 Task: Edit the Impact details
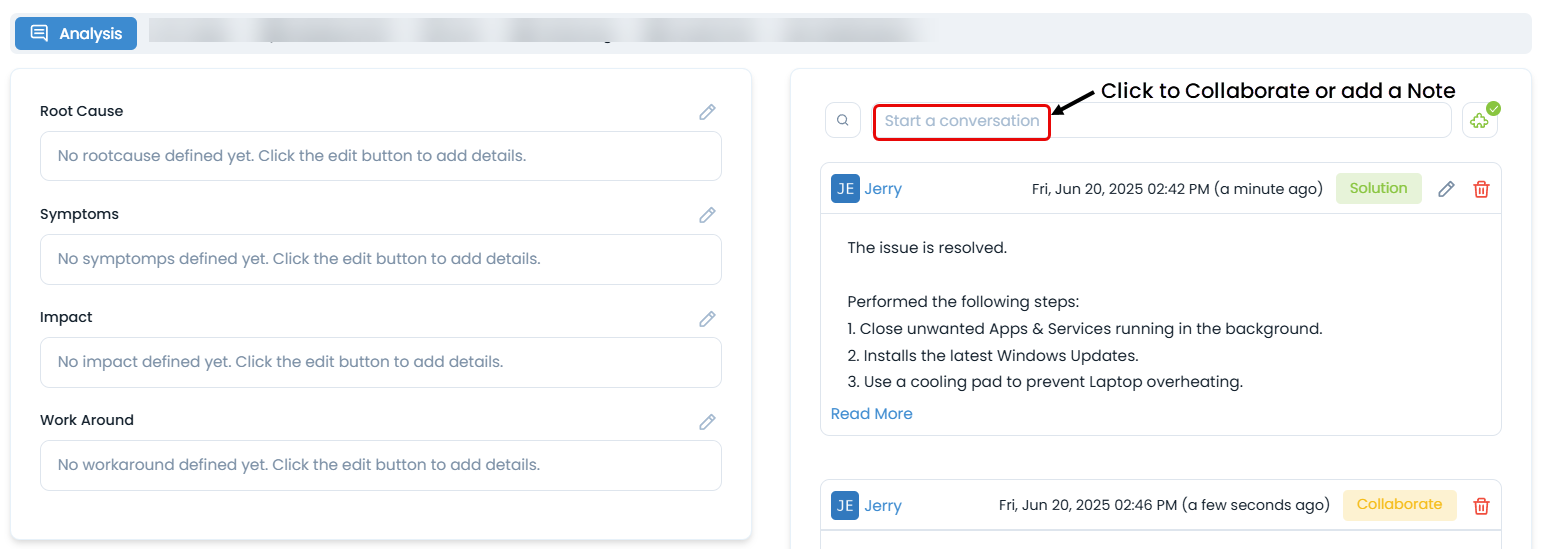(707, 318)
